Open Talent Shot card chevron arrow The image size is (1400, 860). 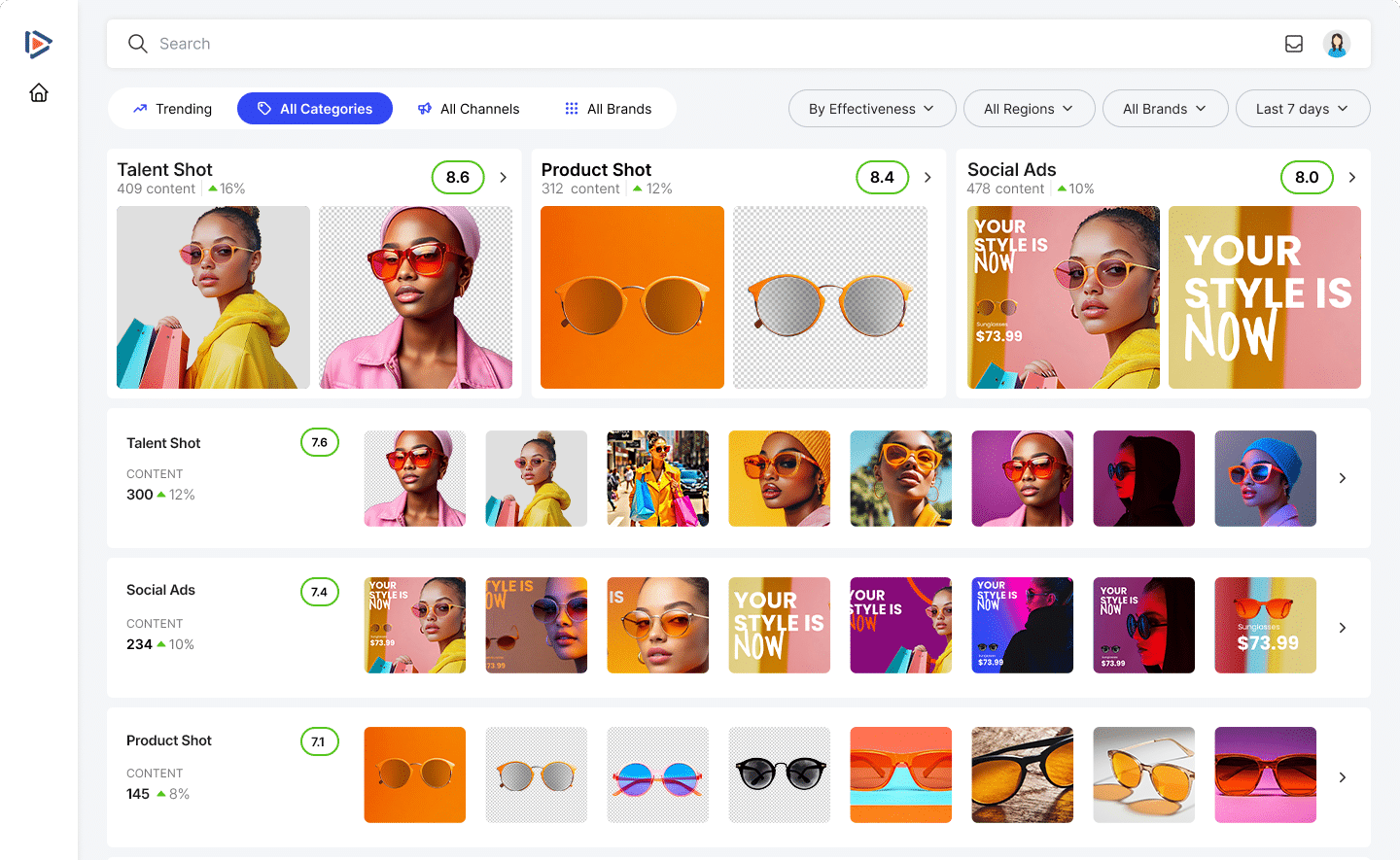[503, 178]
